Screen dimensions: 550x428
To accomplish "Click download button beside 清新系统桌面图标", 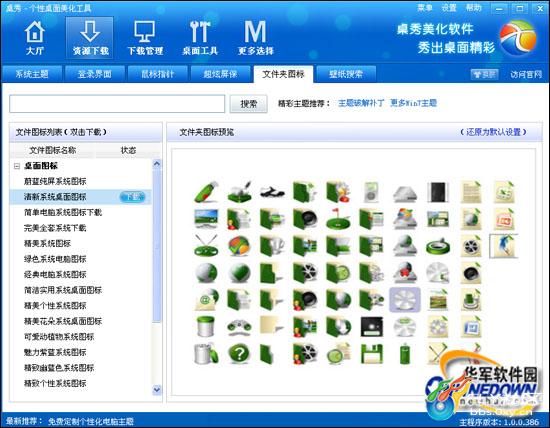I will point(132,197).
